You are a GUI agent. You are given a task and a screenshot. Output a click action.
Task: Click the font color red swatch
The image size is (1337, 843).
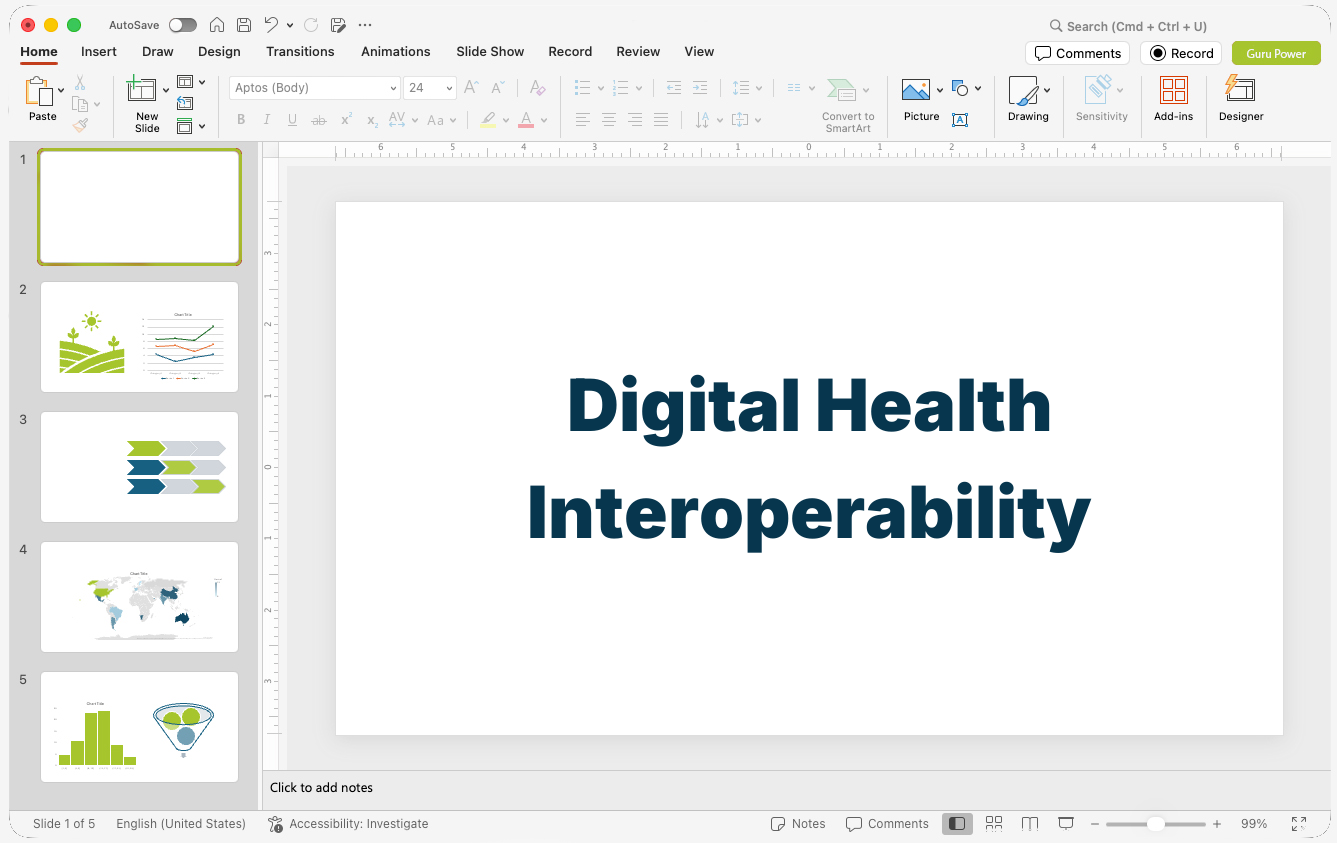(x=526, y=120)
